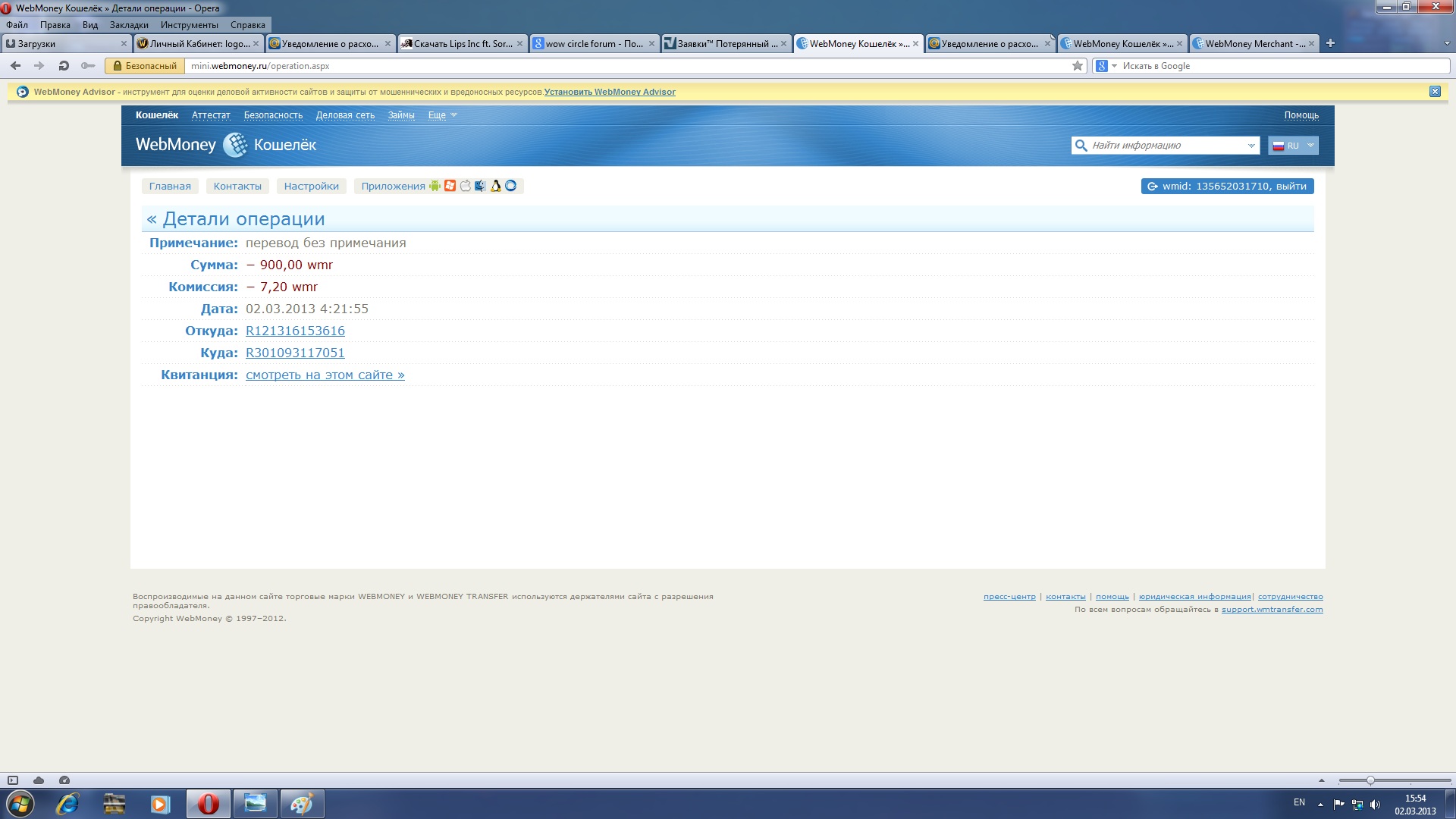Click the Action Center flag tray icon

tap(1338, 805)
